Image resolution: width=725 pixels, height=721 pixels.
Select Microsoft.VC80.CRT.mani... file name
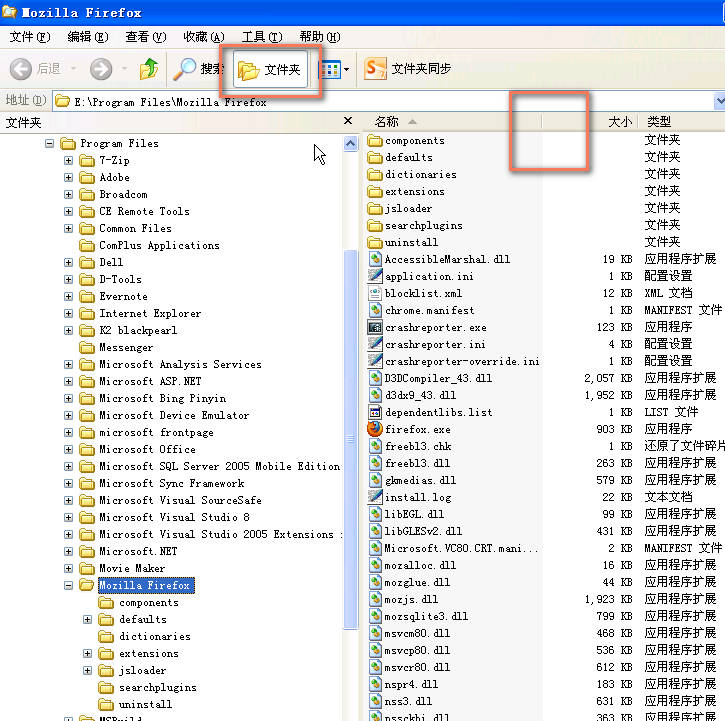461,548
